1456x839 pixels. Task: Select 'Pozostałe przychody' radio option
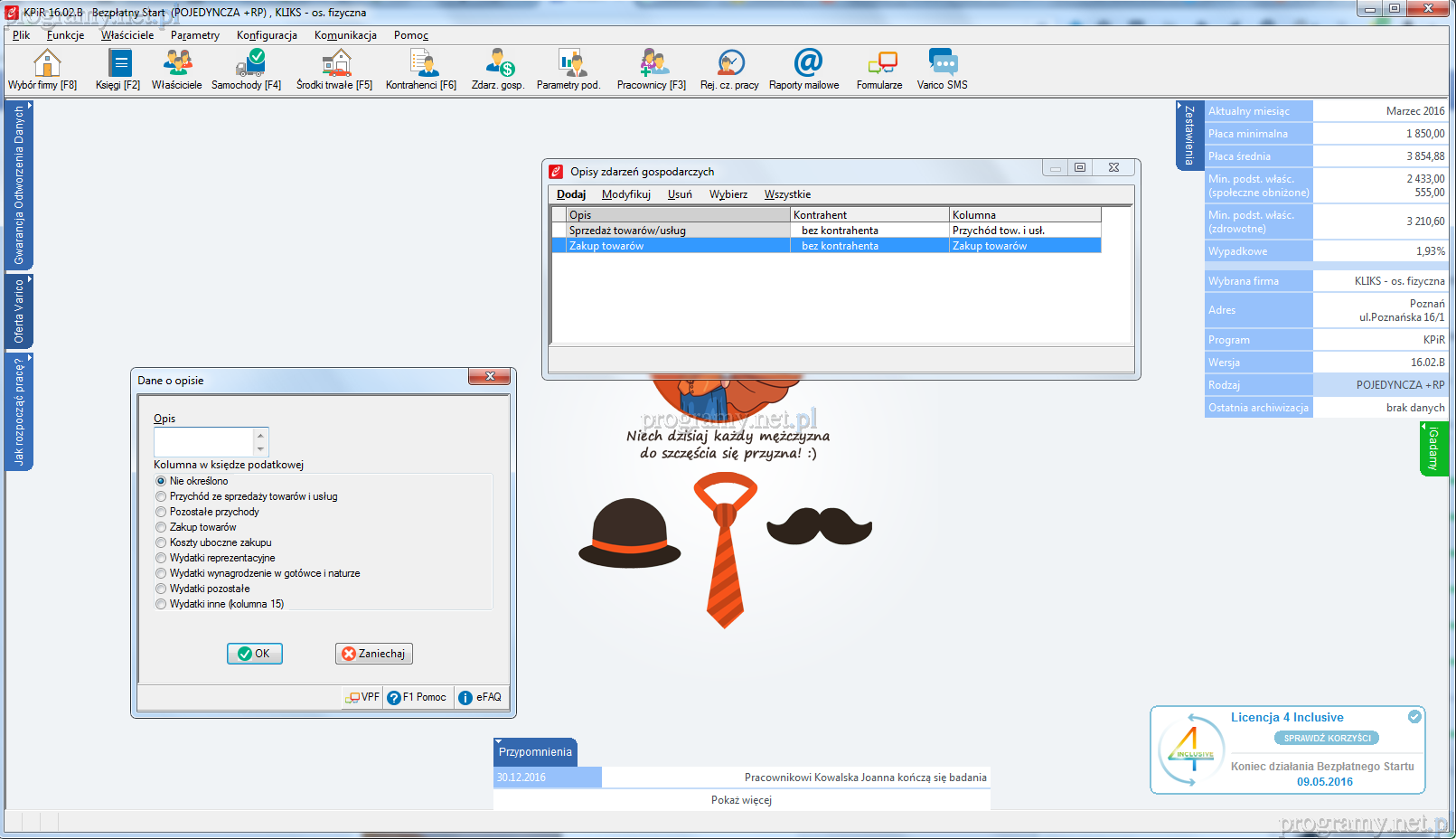pyautogui.click(x=161, y=512)
